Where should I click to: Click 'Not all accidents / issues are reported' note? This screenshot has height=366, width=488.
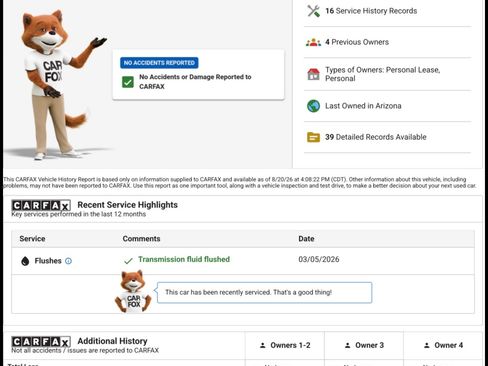coord(85,350)
